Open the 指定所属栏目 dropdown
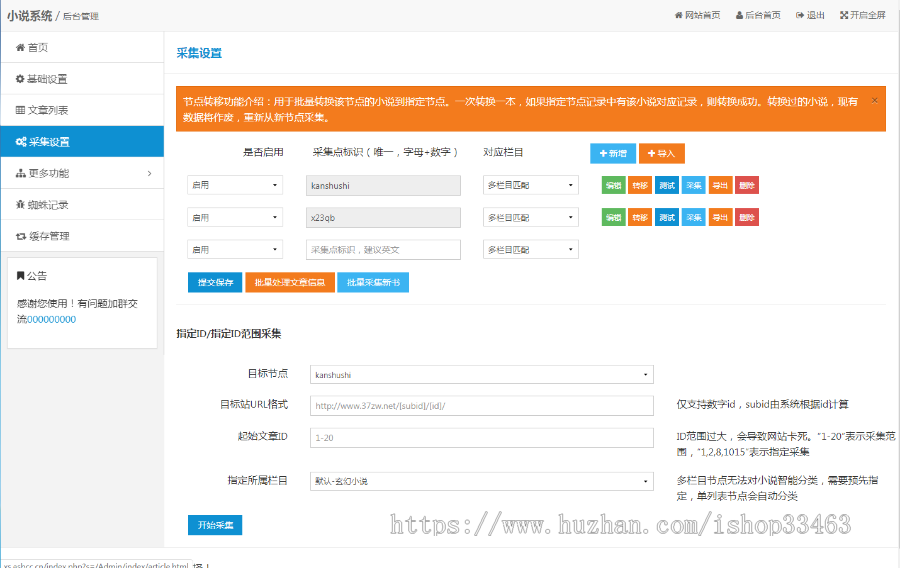The height and width of the screenshot is (568, 900). coord(482,481)
